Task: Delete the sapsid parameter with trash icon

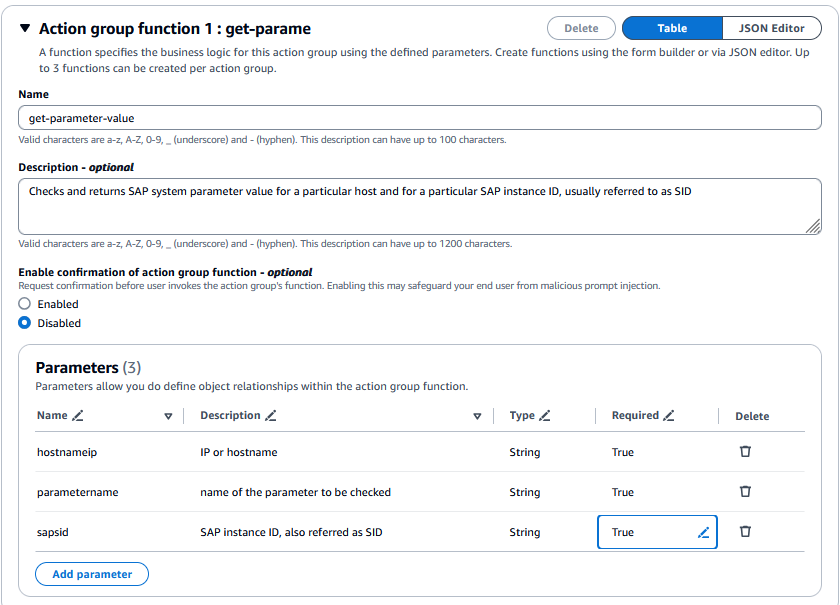Action: pos(745,532)
